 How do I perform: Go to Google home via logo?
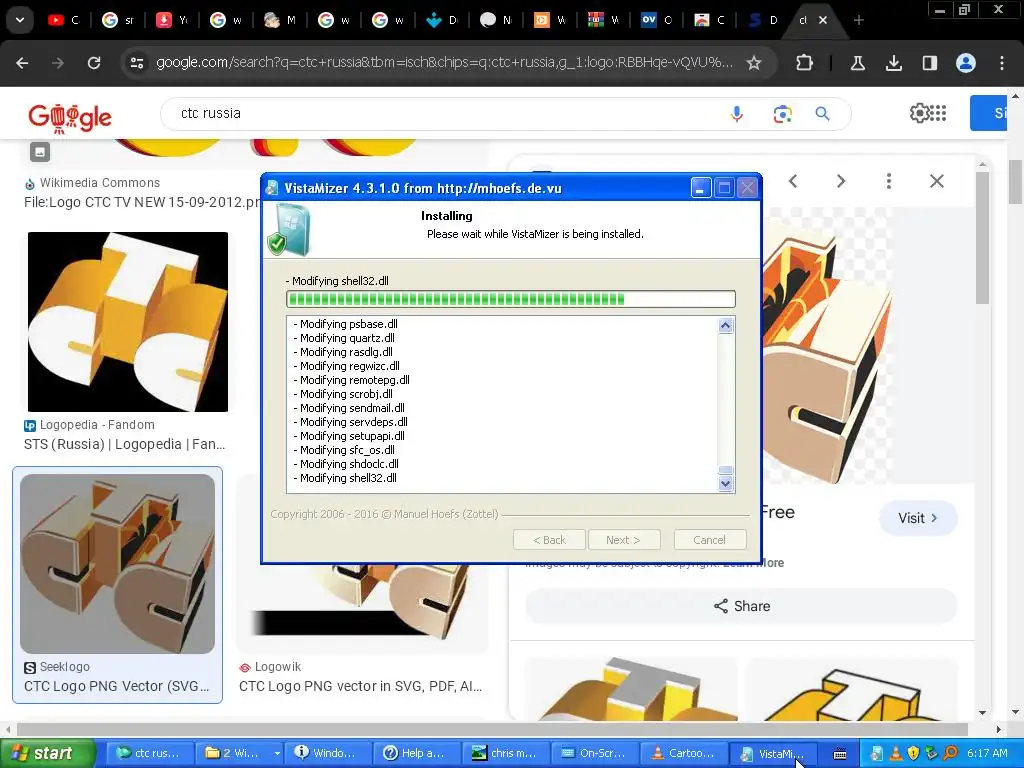(x=70, y=117)
